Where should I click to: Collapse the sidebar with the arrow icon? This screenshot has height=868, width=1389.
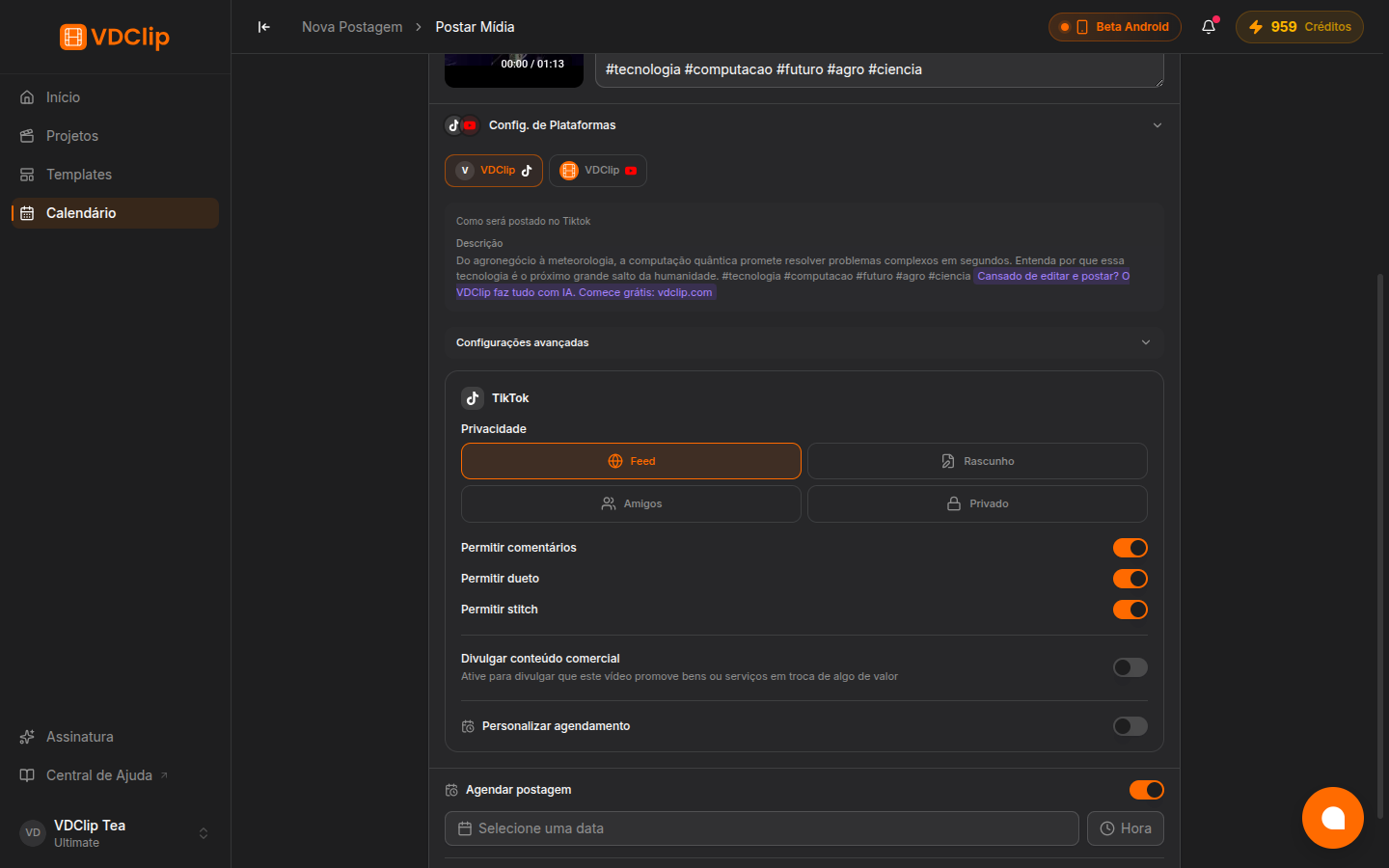pos(264,27)
